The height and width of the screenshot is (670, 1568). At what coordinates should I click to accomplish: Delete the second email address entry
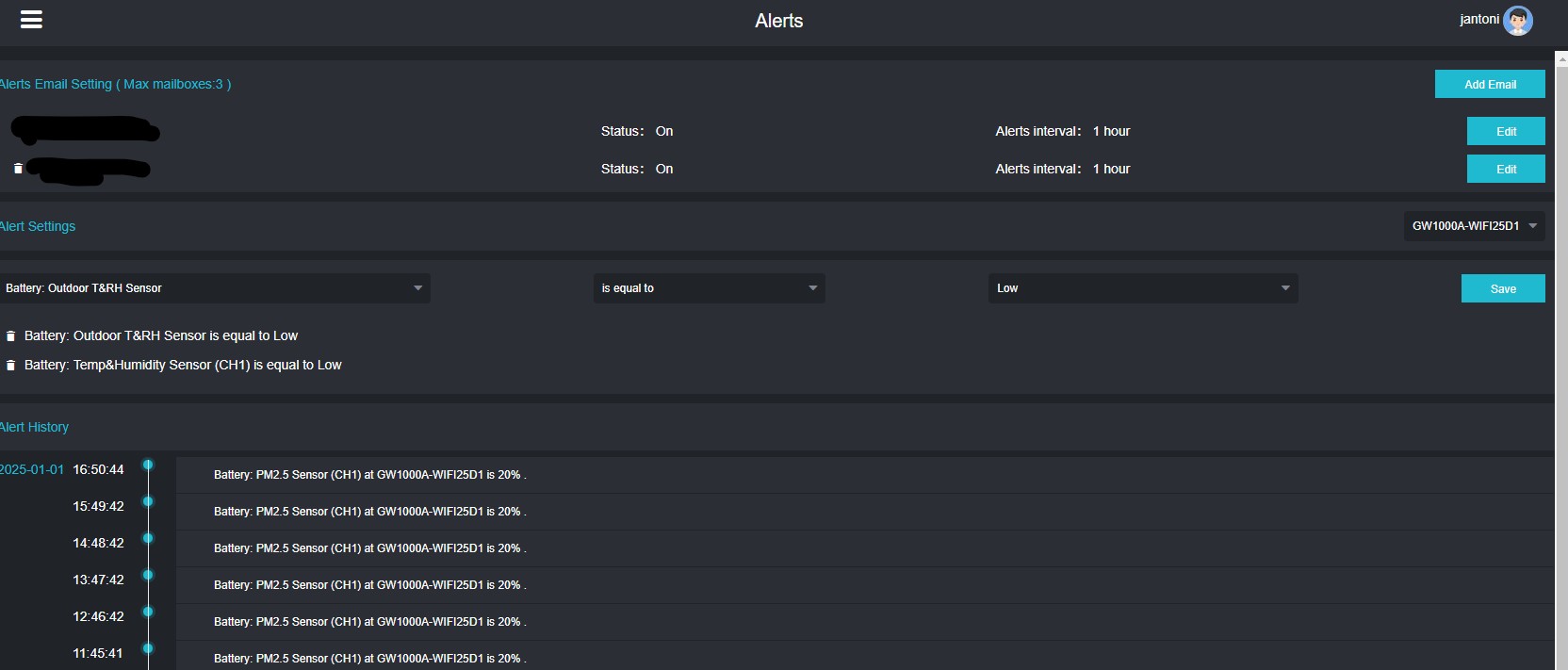point(18,169)
